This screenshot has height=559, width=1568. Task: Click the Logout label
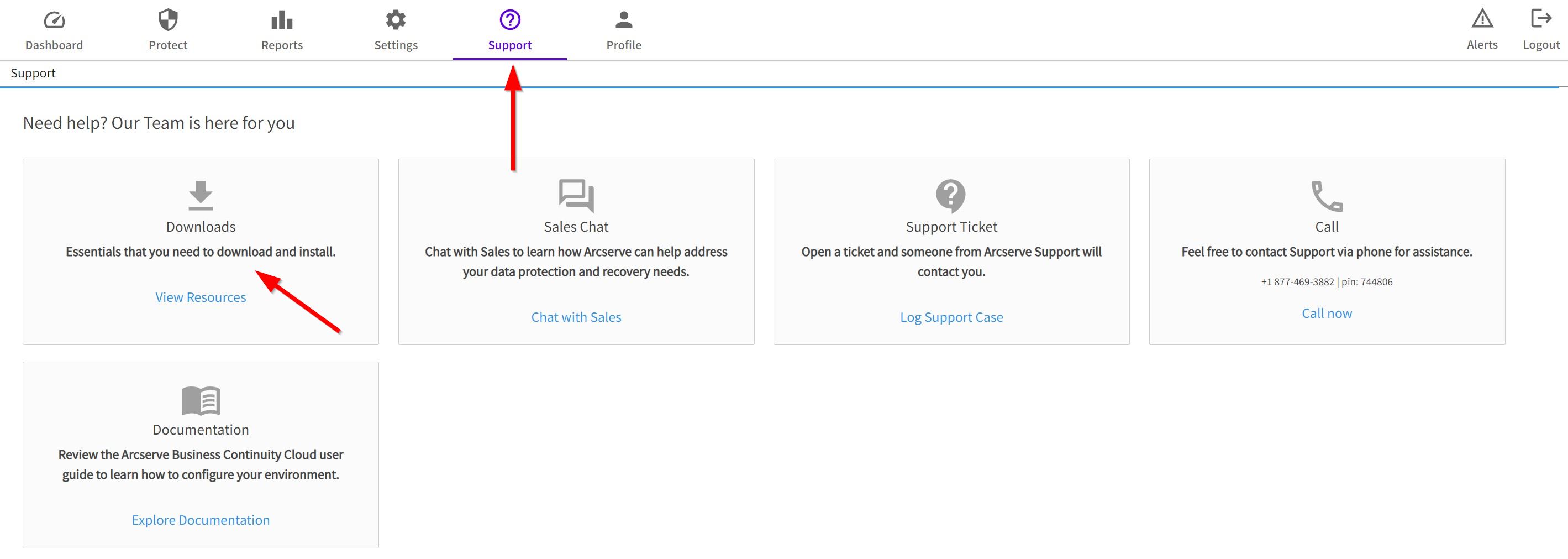(x=1541, y=44)
